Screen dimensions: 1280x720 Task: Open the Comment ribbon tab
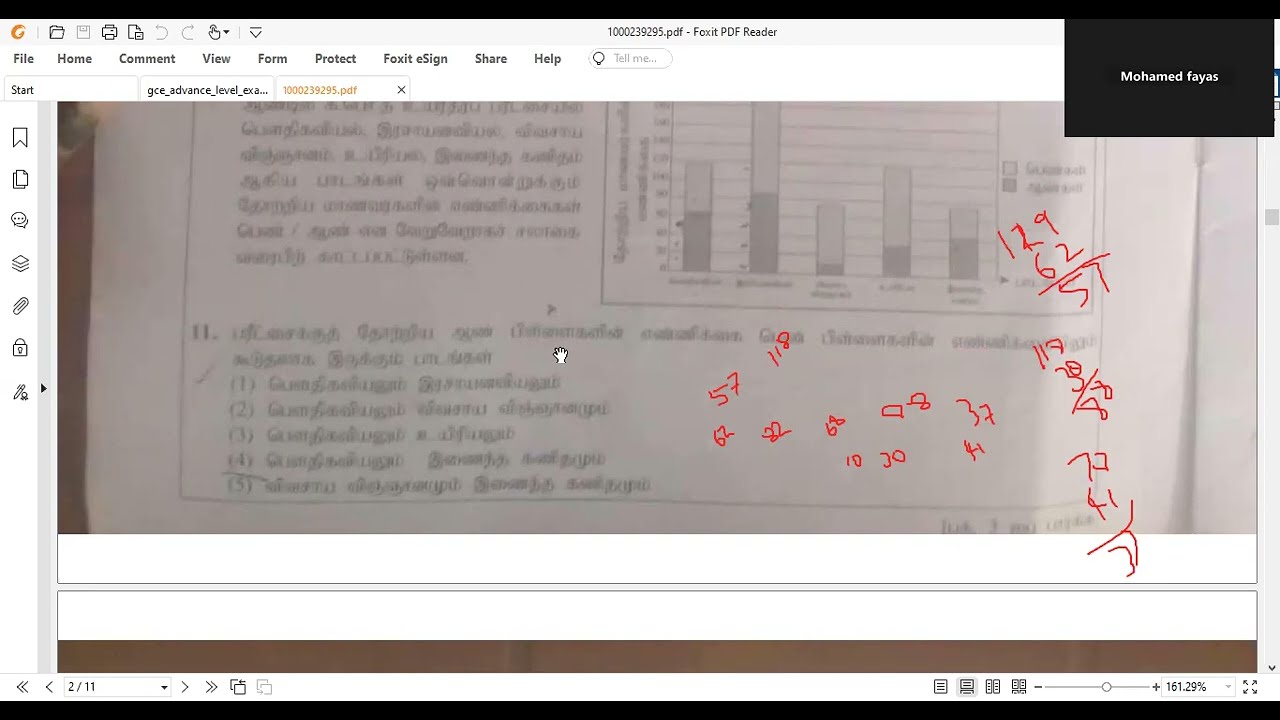coord(147,59)
